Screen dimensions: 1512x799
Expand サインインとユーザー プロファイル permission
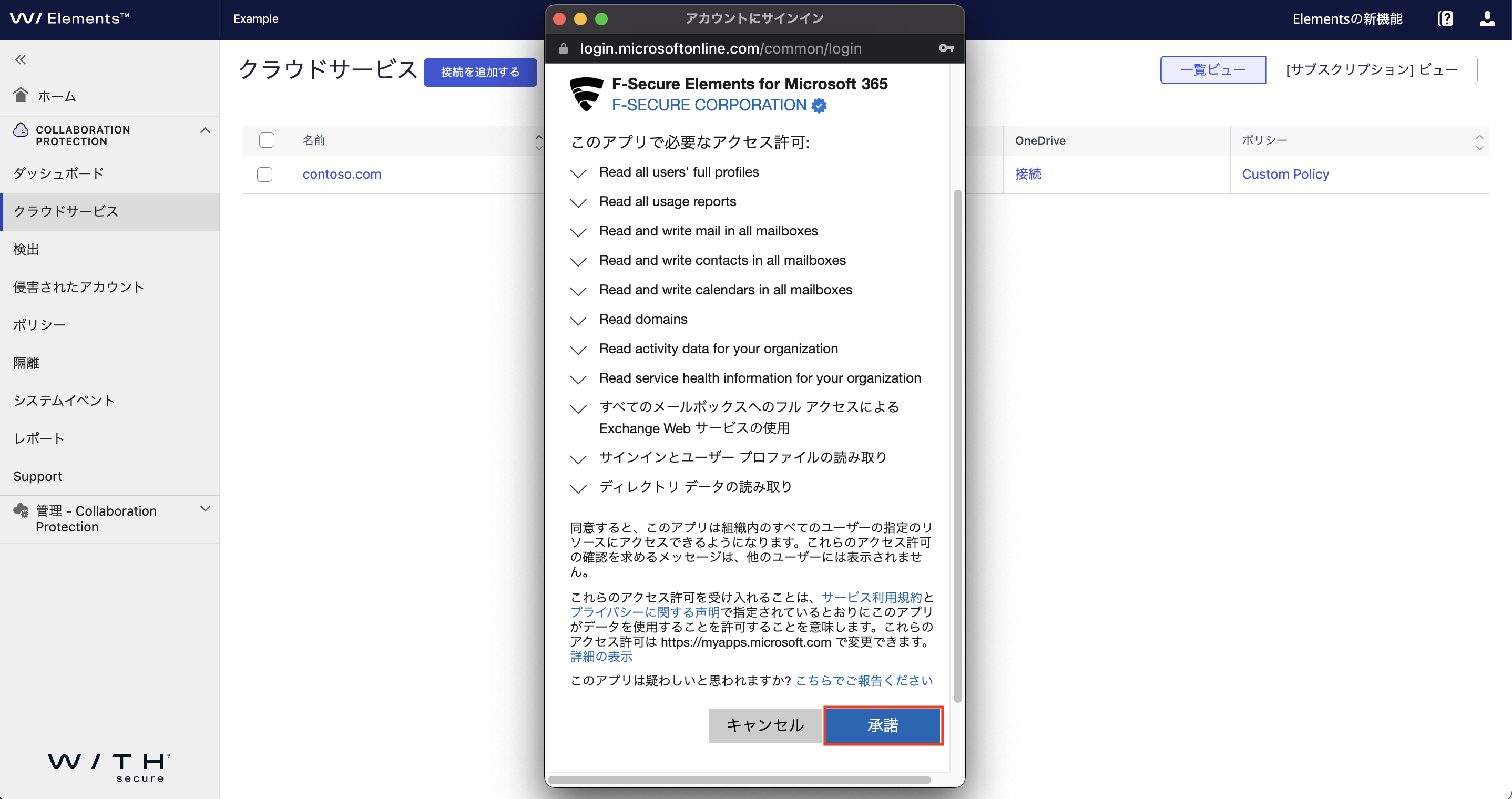pos(578,459)
